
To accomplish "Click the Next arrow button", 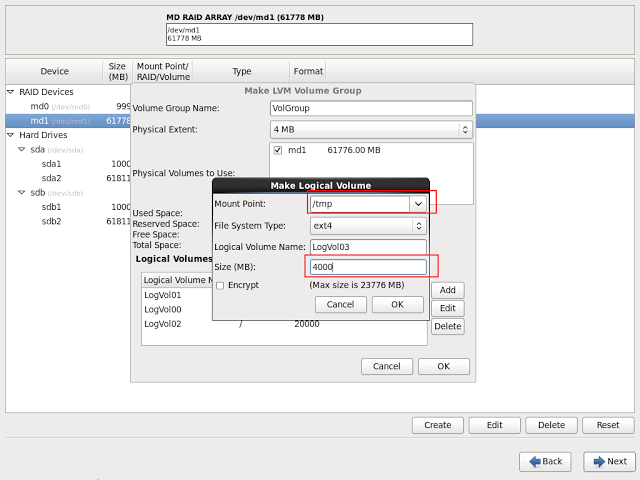I will coord(608,461).
